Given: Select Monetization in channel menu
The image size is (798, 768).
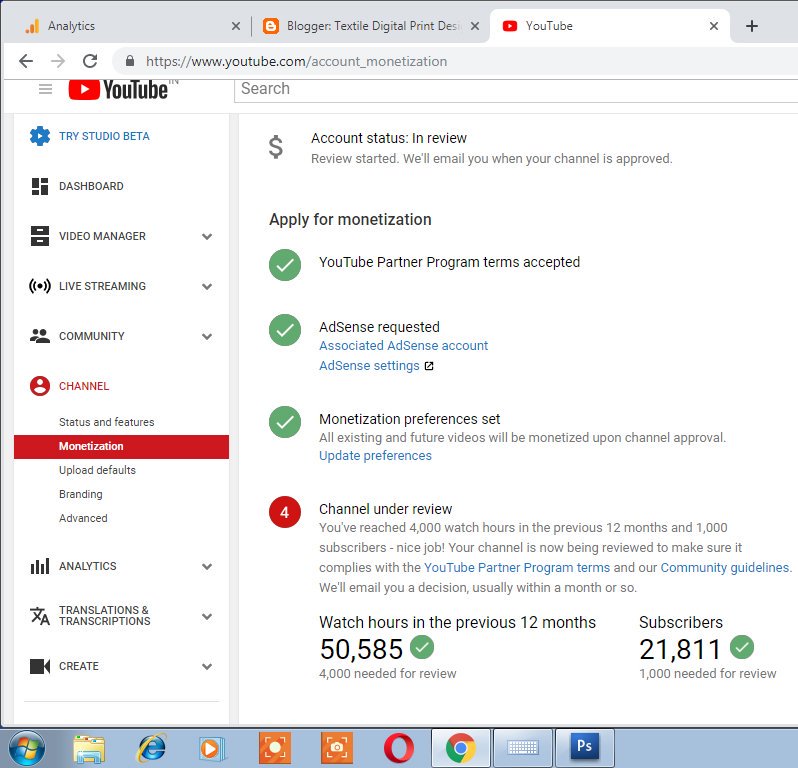Looking at the screenshot, I should (x=121, y=446).
